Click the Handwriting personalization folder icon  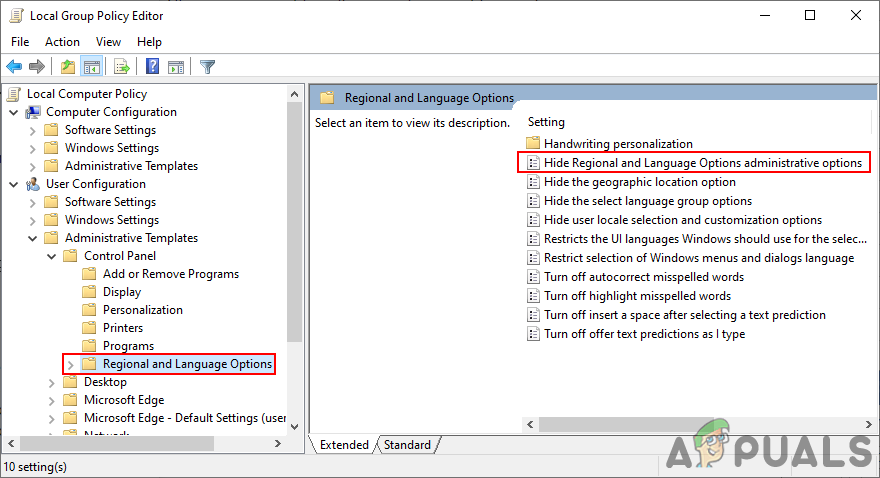click(533, 143)
